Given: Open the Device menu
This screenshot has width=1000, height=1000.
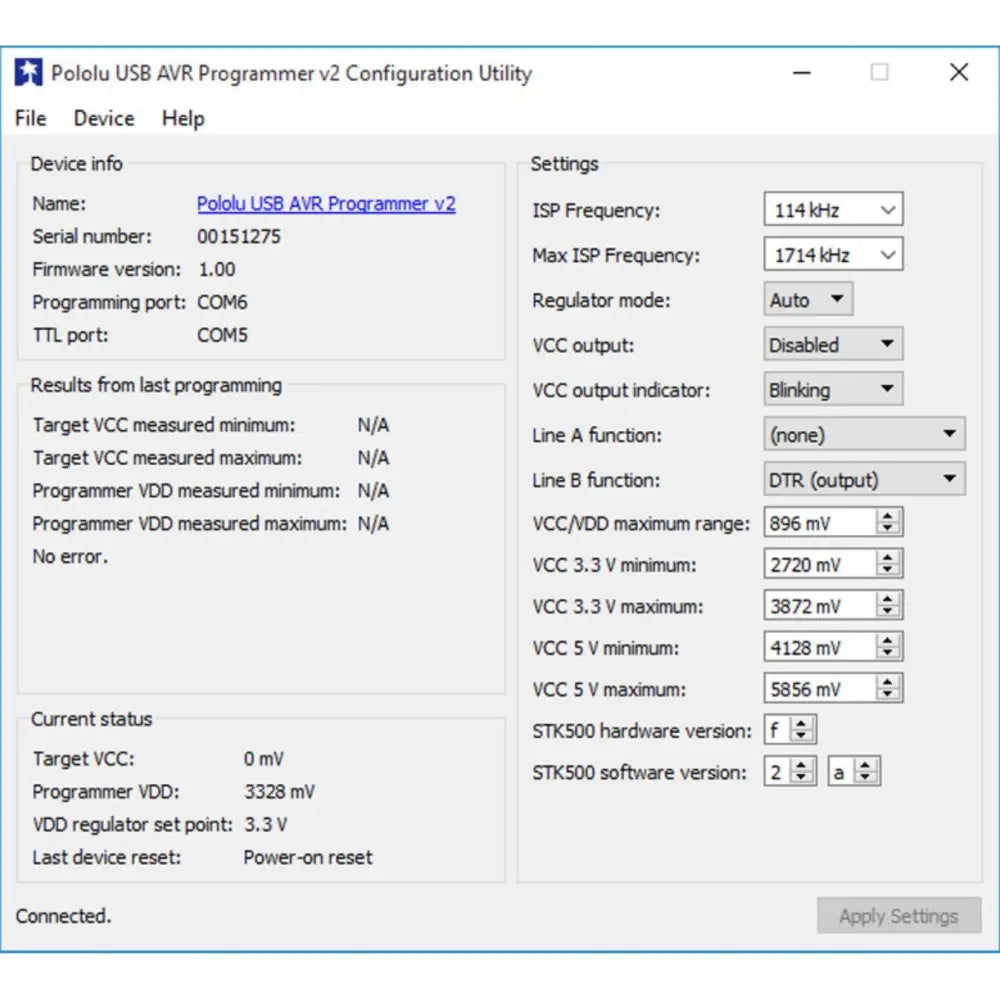Looking at the screenshot, I should tap(104, 118).
